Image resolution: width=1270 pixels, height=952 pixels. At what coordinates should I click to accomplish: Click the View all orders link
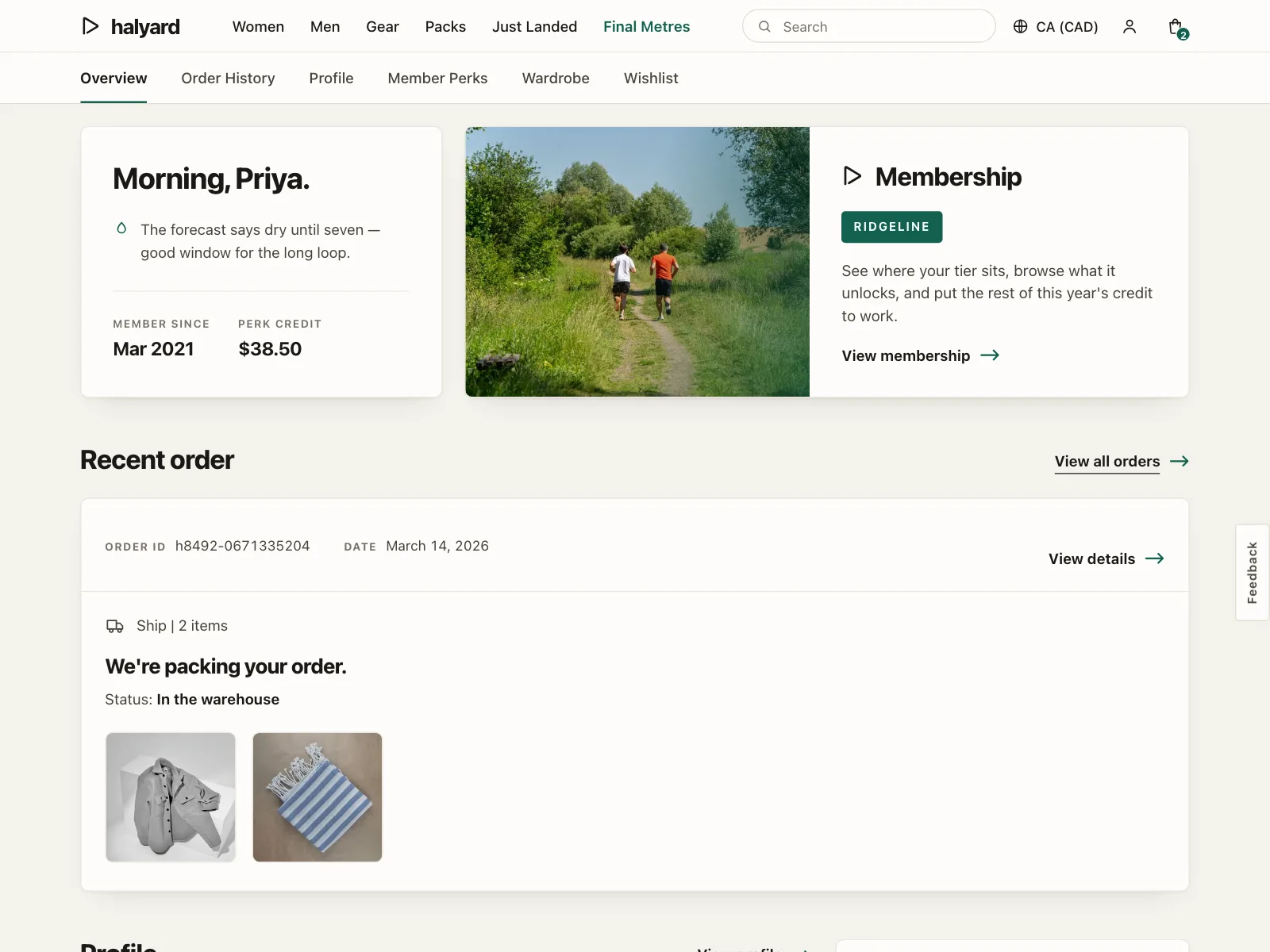tap(1107, 461)
